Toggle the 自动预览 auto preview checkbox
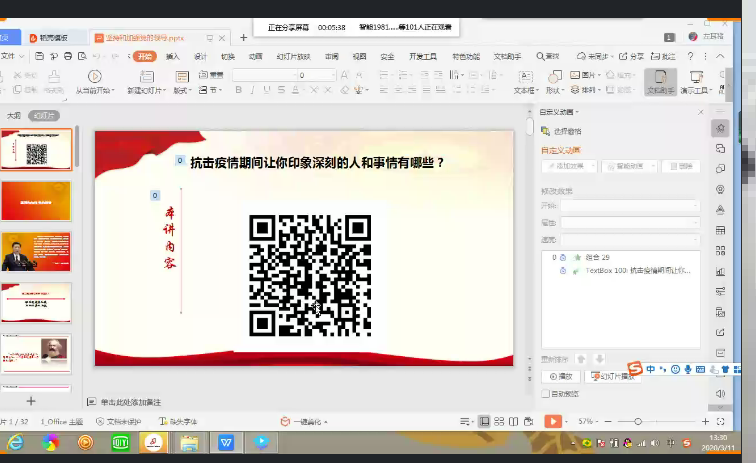 click(x=546, y=394)
